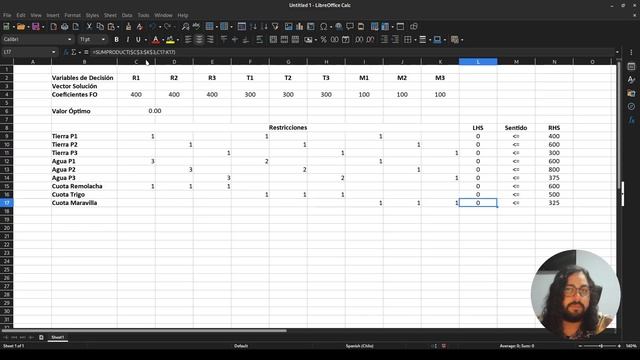Toggle Bold formatting
The height and width of the screenshot is (360, 640).
tap(116, 40)
